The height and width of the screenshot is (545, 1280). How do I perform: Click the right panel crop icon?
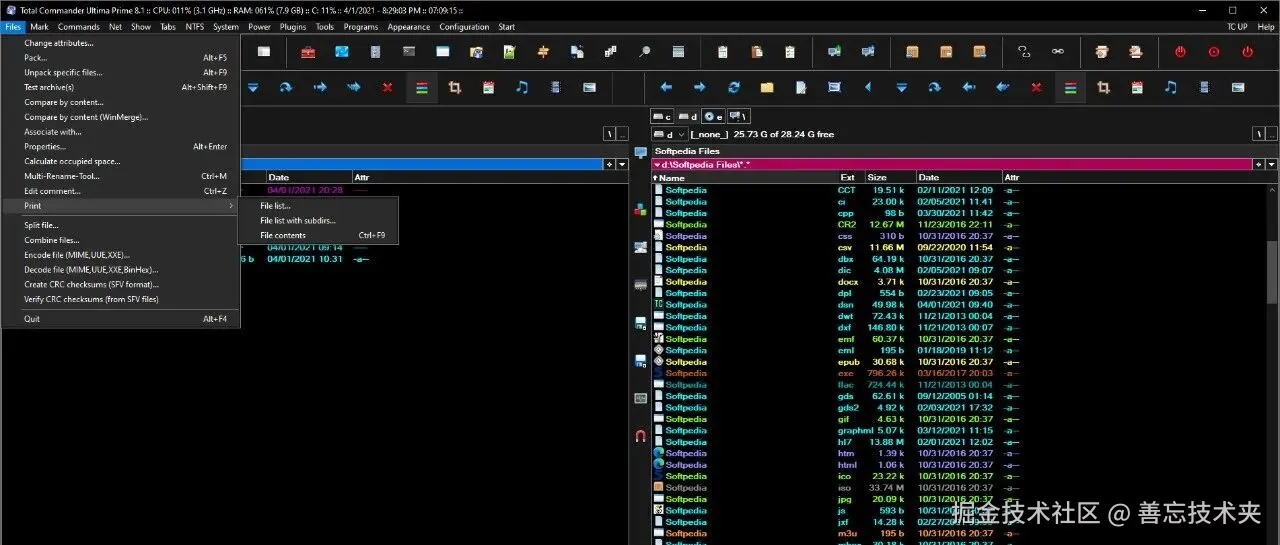1103,88
